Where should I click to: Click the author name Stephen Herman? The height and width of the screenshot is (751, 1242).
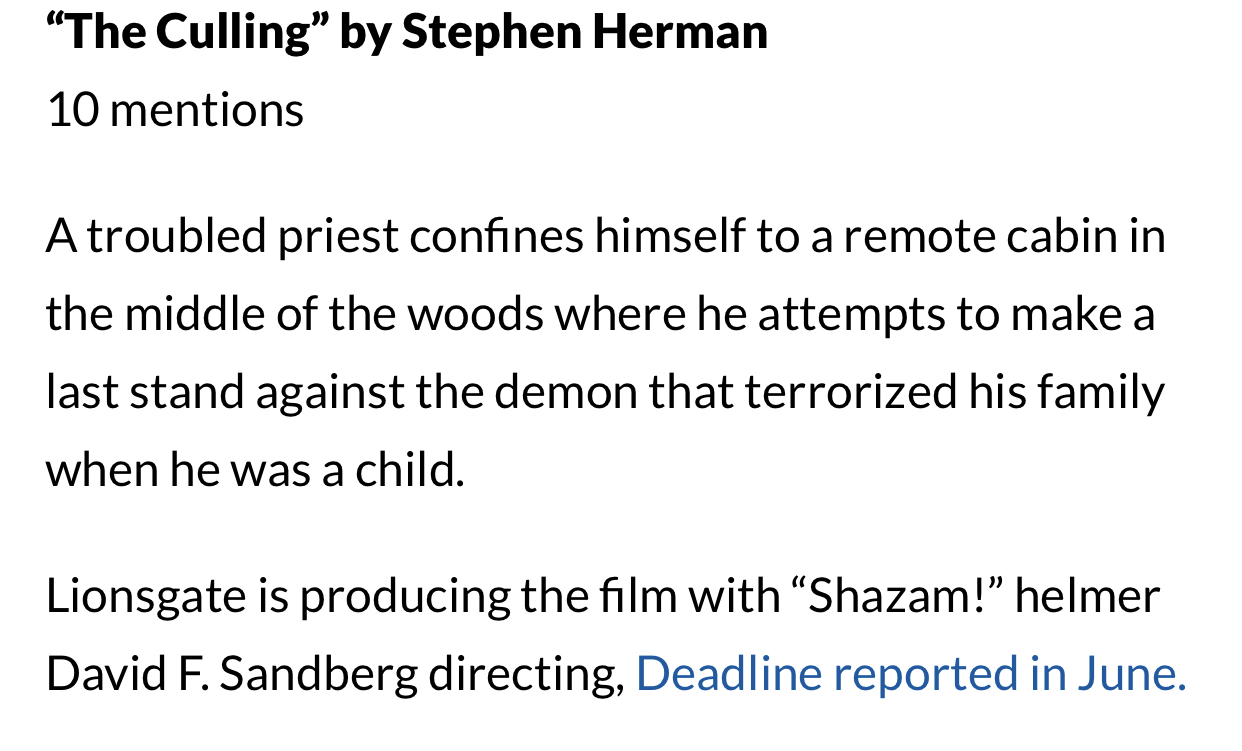[585, 32]
